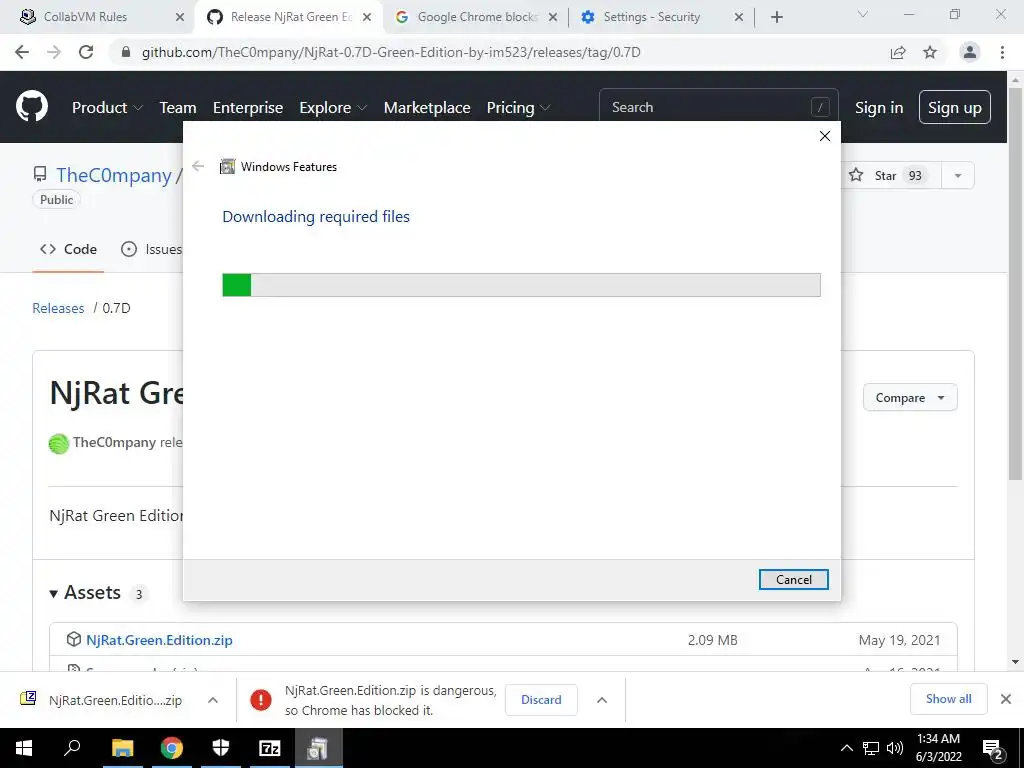Close the Google Chrome blocks tab
This screenshot has width=1024, height=768.
[553, 17]
